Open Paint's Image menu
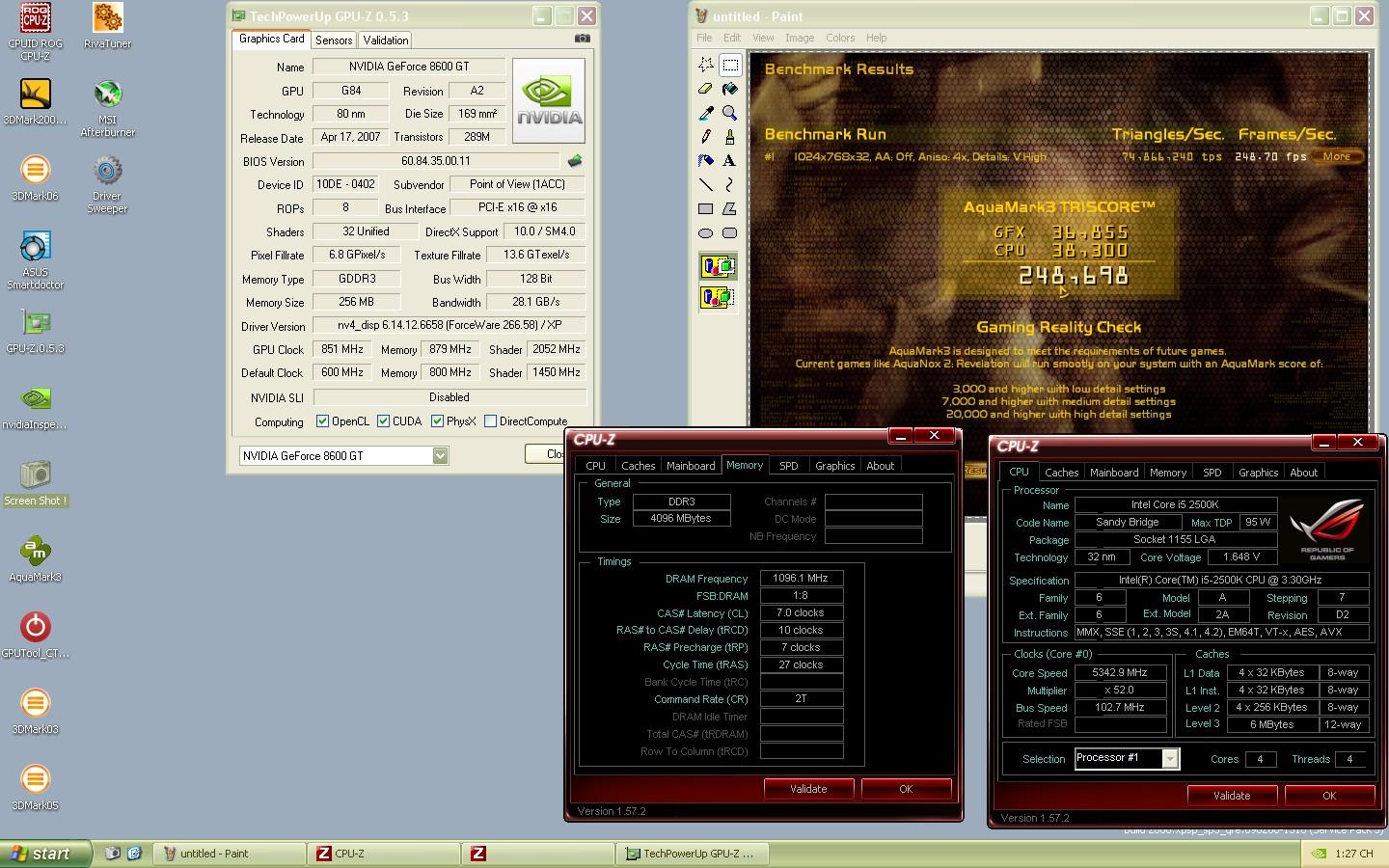This screenshot has width=1389, height=868. (x=800, y=38)
